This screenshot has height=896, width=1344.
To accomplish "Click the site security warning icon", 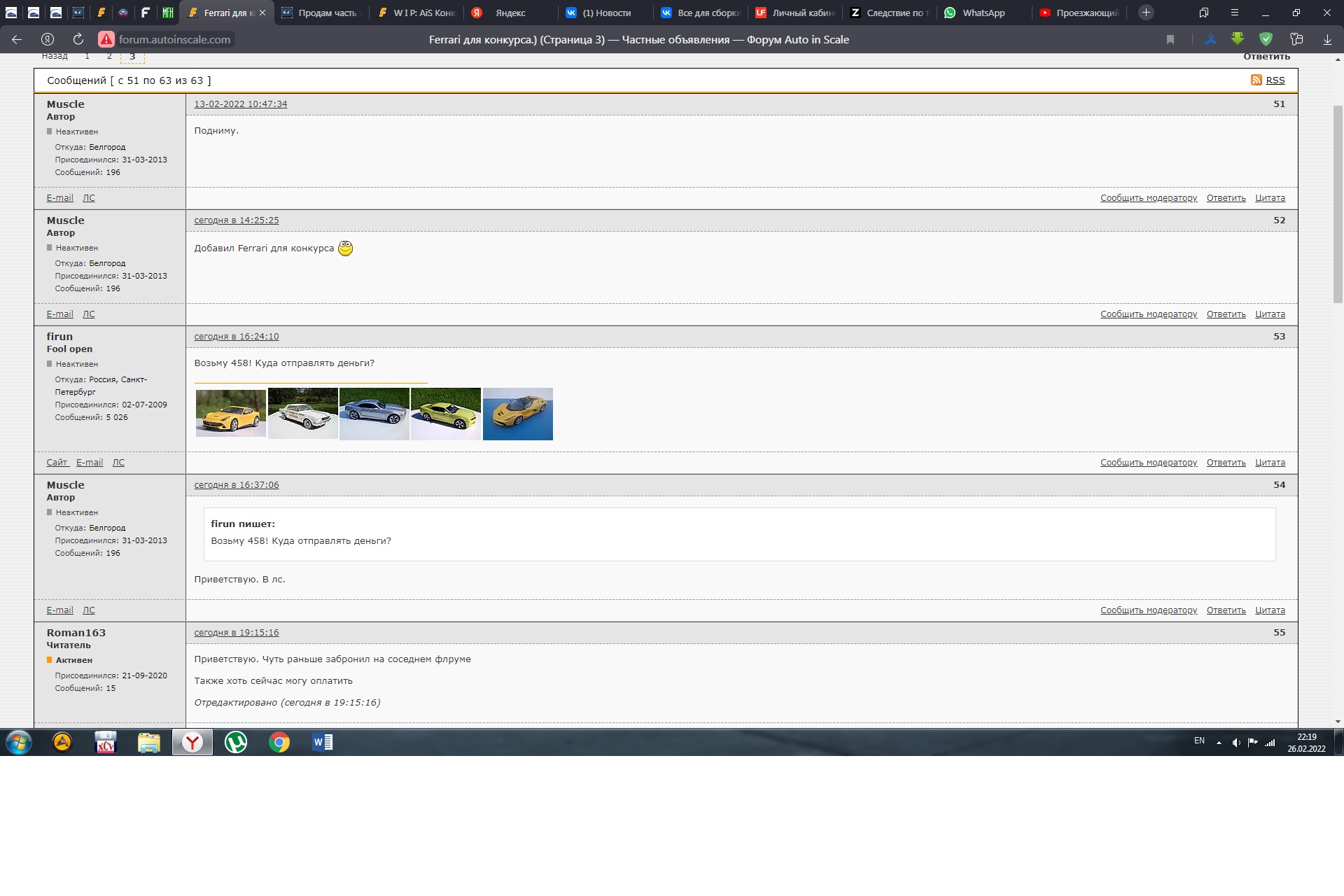I will point(106,39).
